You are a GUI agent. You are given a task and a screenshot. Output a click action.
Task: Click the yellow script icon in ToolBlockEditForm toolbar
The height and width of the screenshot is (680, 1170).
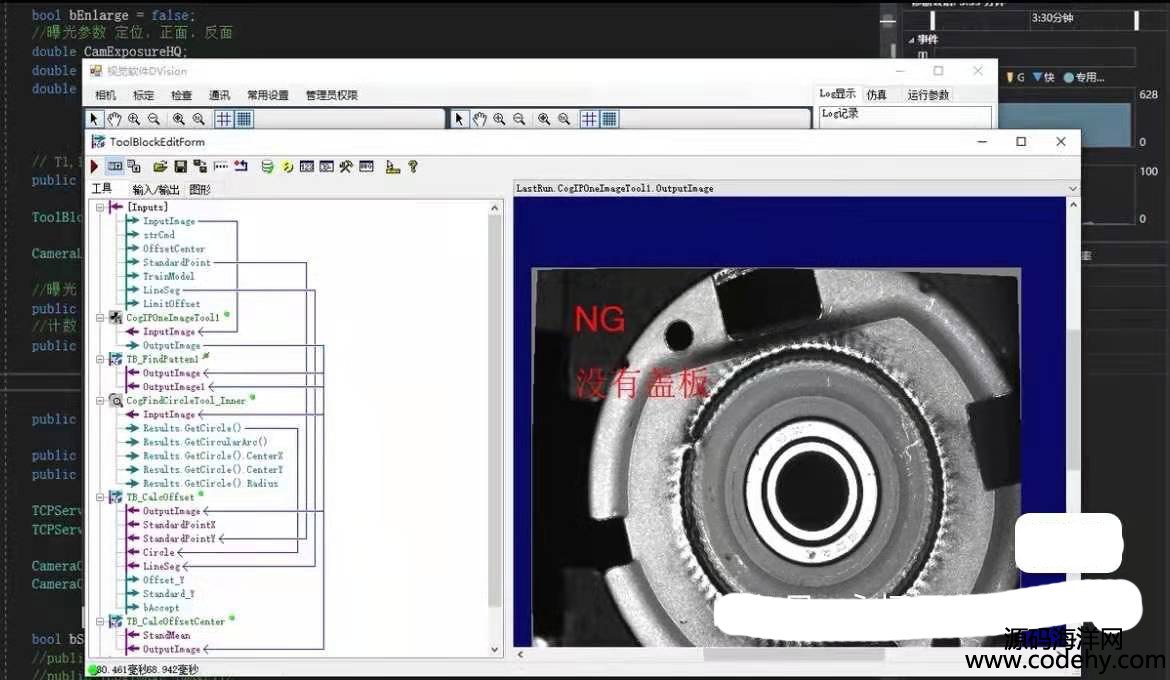click(287, 166)
